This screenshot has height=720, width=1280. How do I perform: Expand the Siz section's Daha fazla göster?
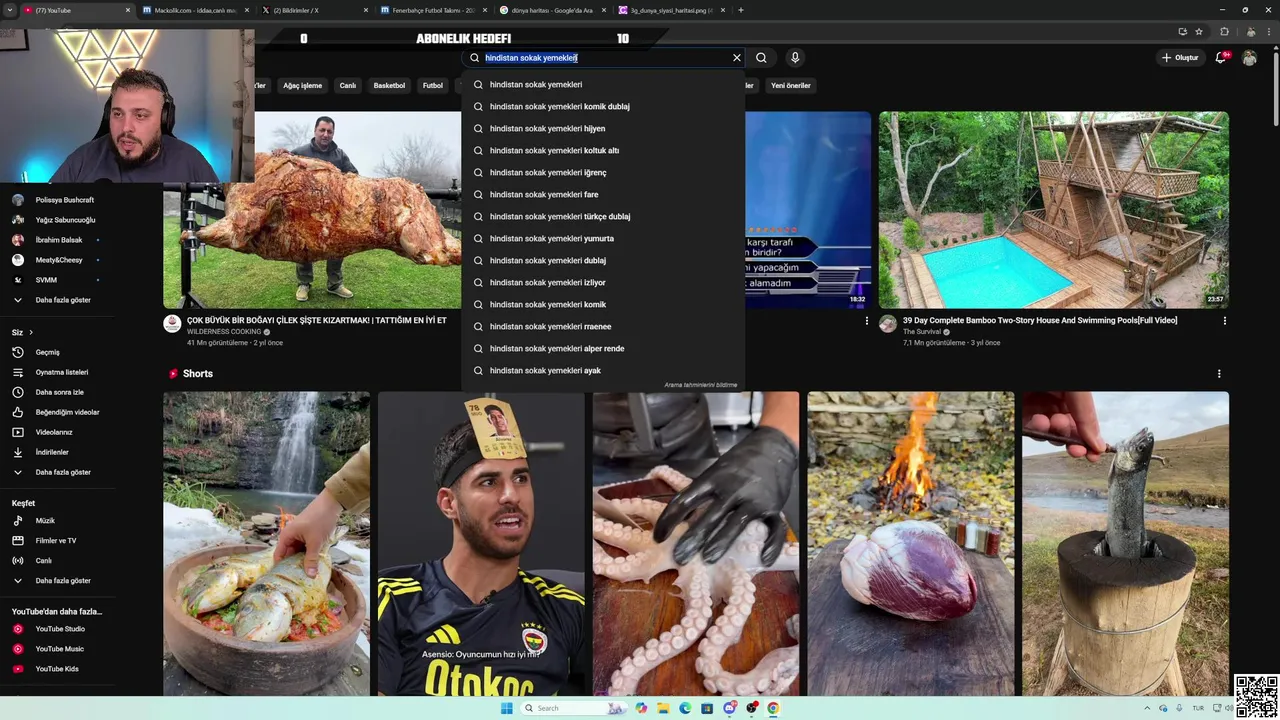click(63, 472)
